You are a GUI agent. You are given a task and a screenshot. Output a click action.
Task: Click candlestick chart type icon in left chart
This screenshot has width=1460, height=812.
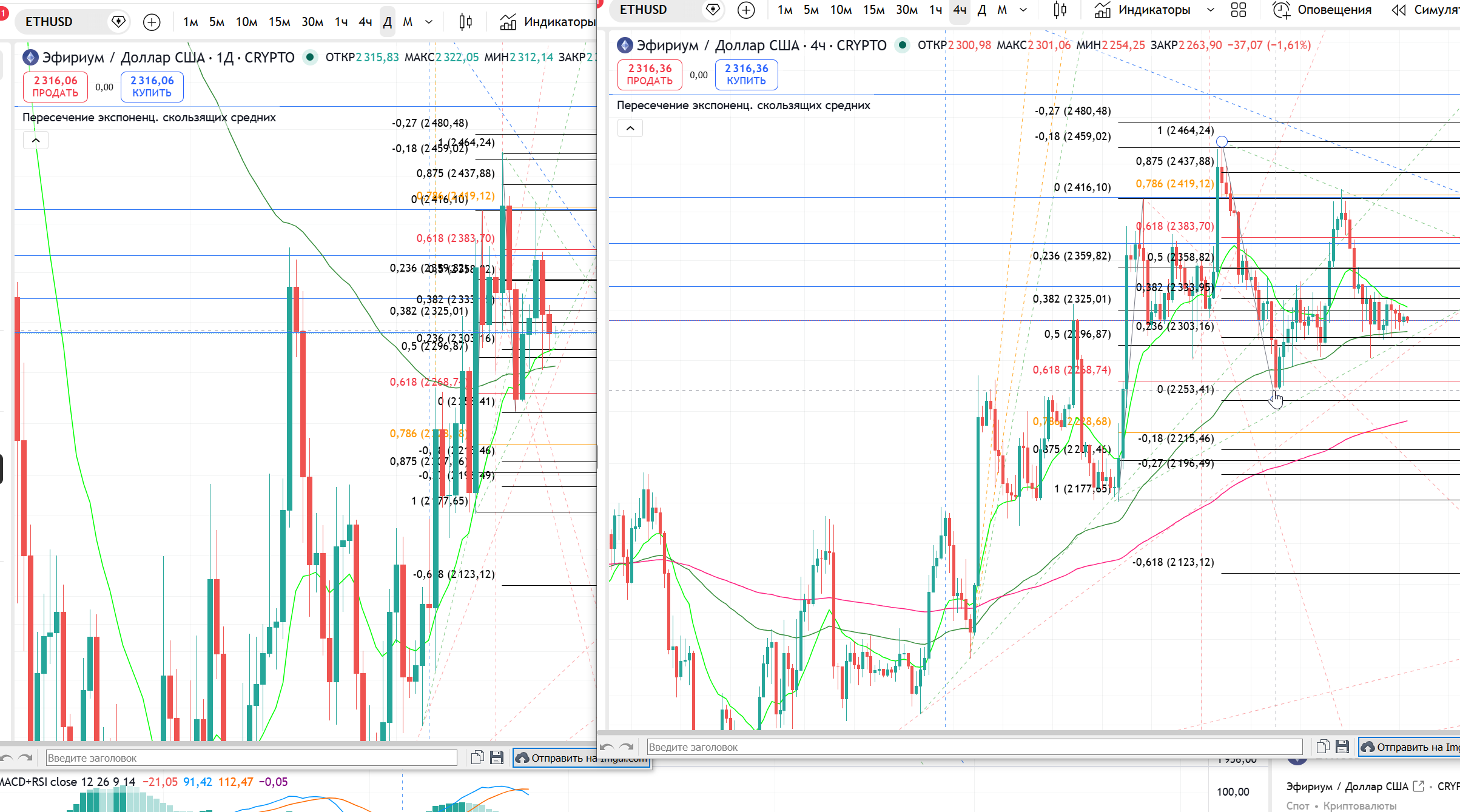pos(465,22)
